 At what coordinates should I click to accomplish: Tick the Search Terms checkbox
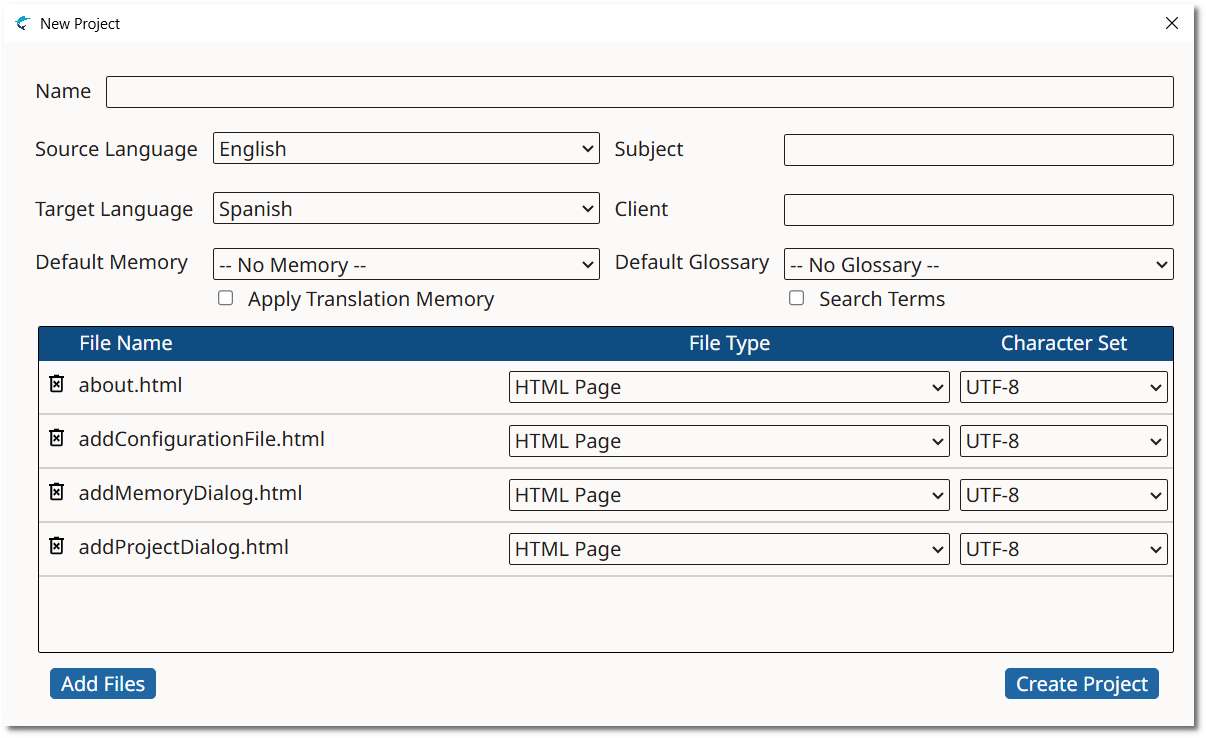(796, 298)
